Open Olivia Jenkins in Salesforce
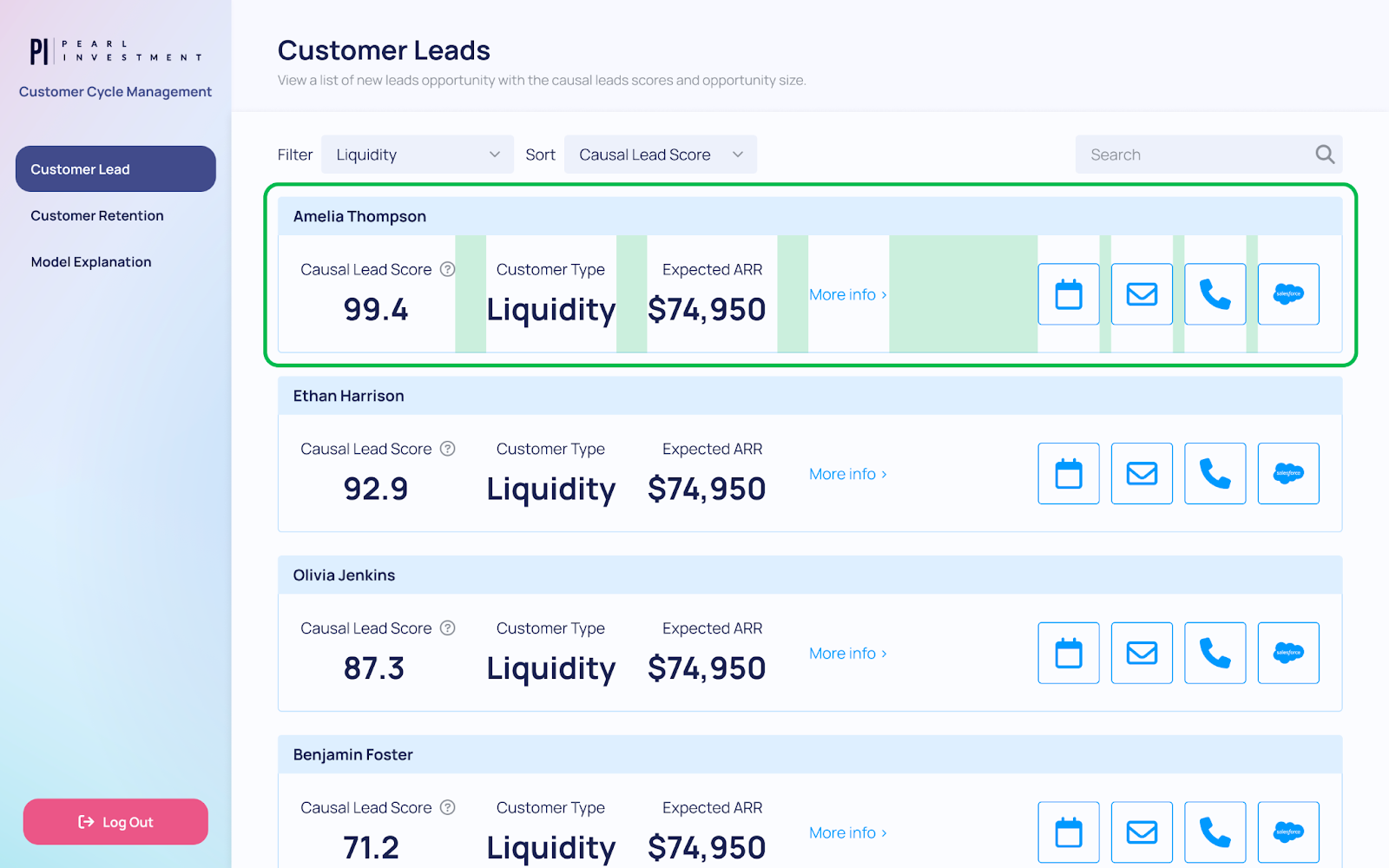Viewport: 1389px width, 868px height. [x=1288, y=653]
